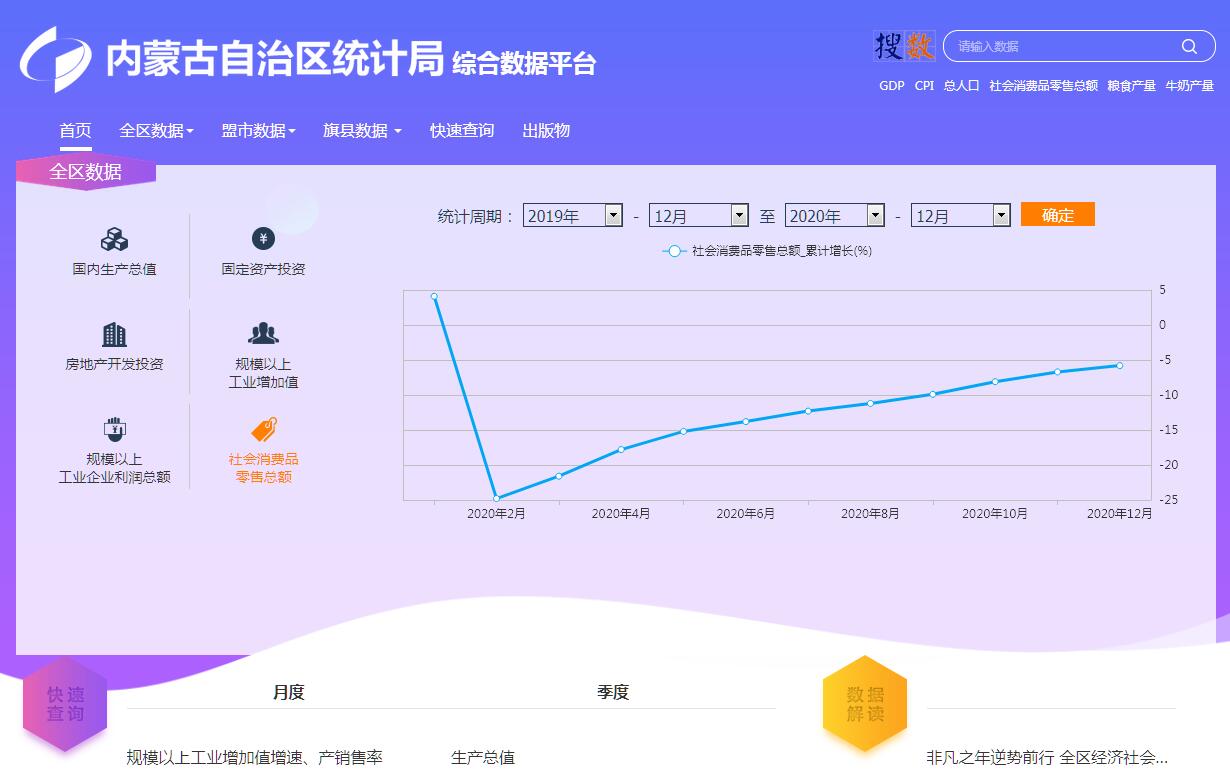The width and height of the screenshot is (1230, 773).
Task: Click the Statistics Bureau logo icon
Action: (55, 60)
